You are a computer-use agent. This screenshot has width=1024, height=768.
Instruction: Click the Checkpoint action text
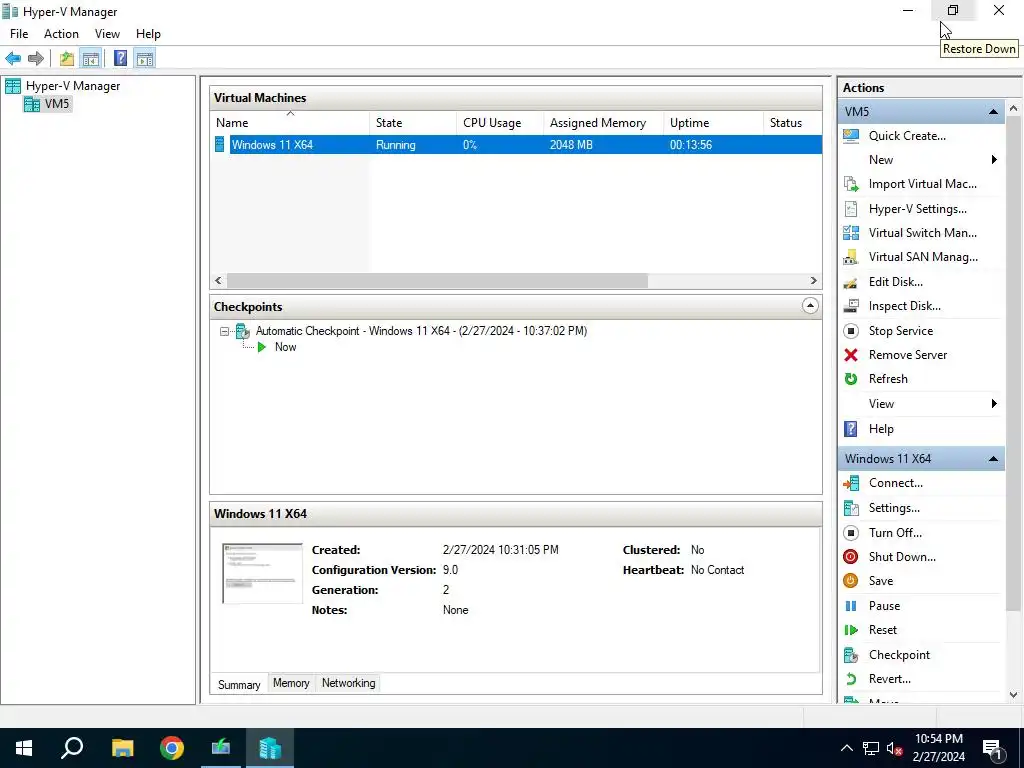pyautogui.click(x=899, y=655)
